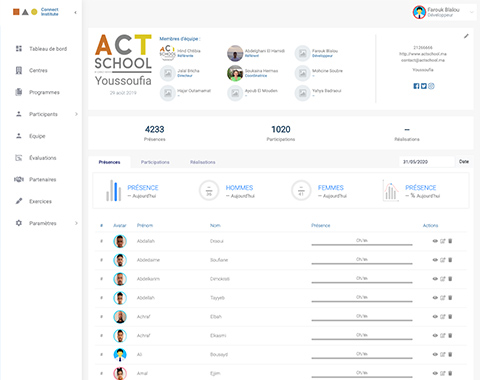This screenshot has height=380, width=480.
Task: Expand the Paramètres submenu chevron
Action: coord(76,223)
